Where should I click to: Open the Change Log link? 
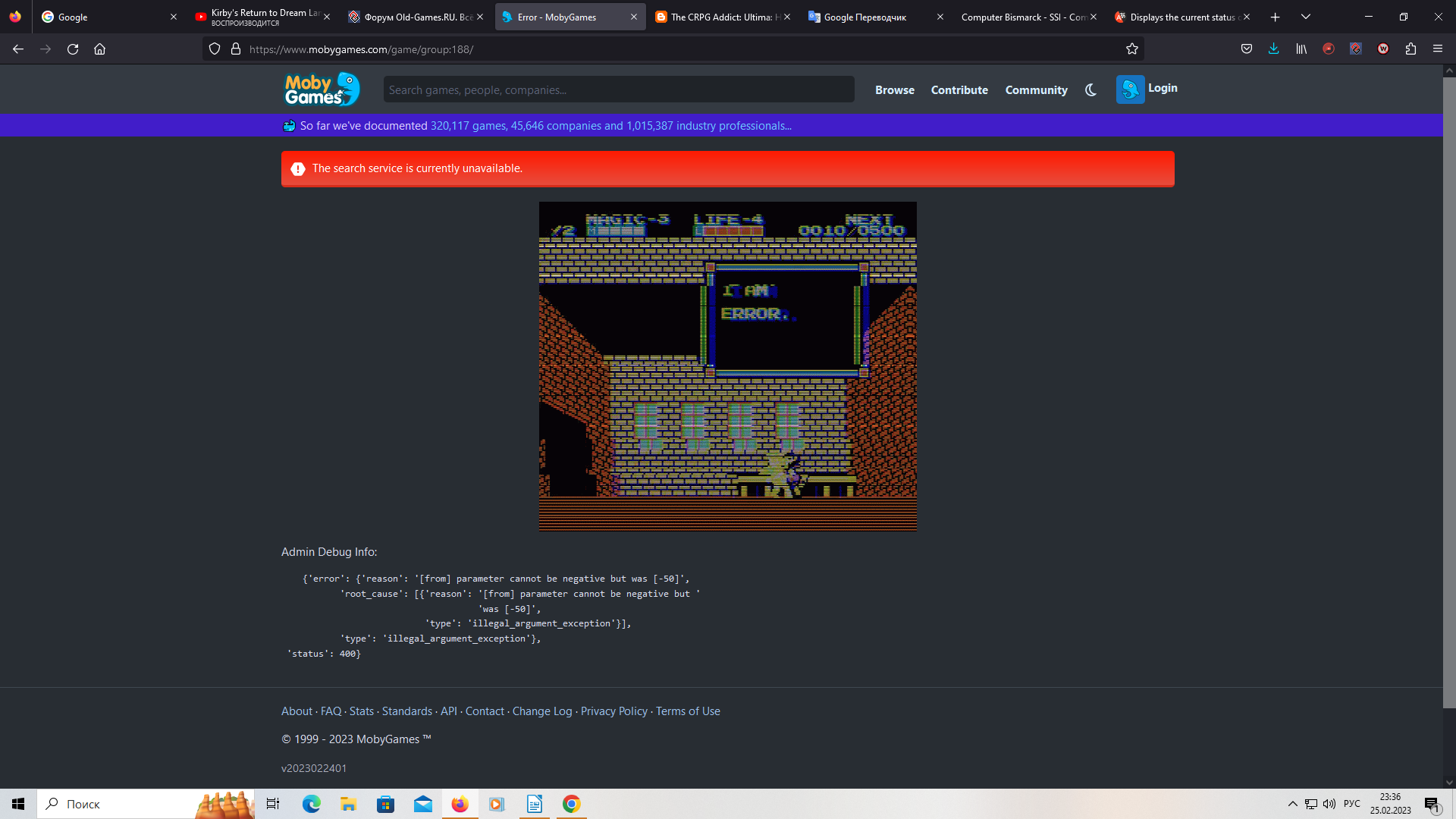pyautogui.click(x=541, y=711)
